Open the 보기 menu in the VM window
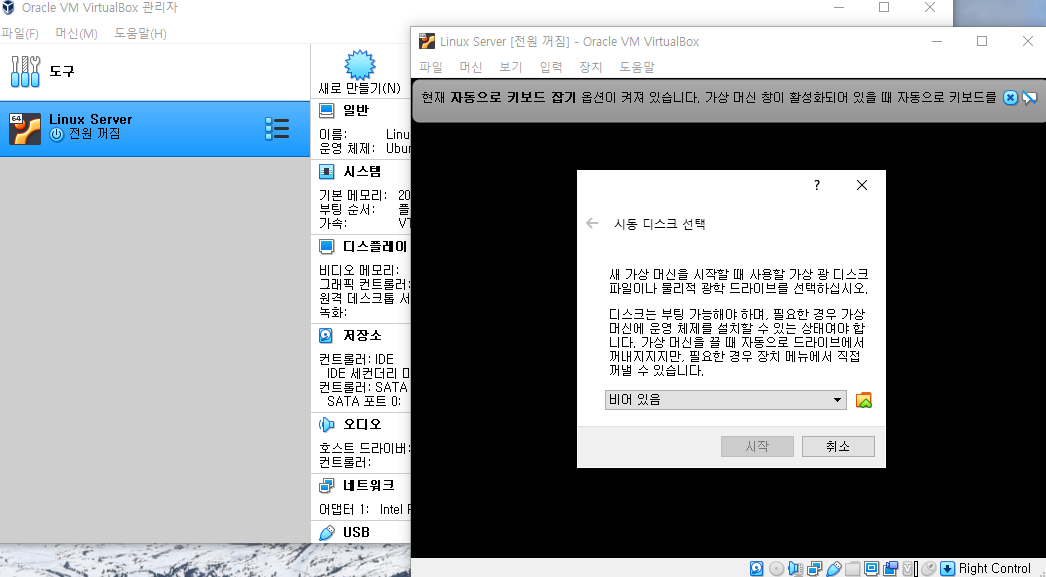This screenshot has height=577, width=1046. click(x=511, y=67)
